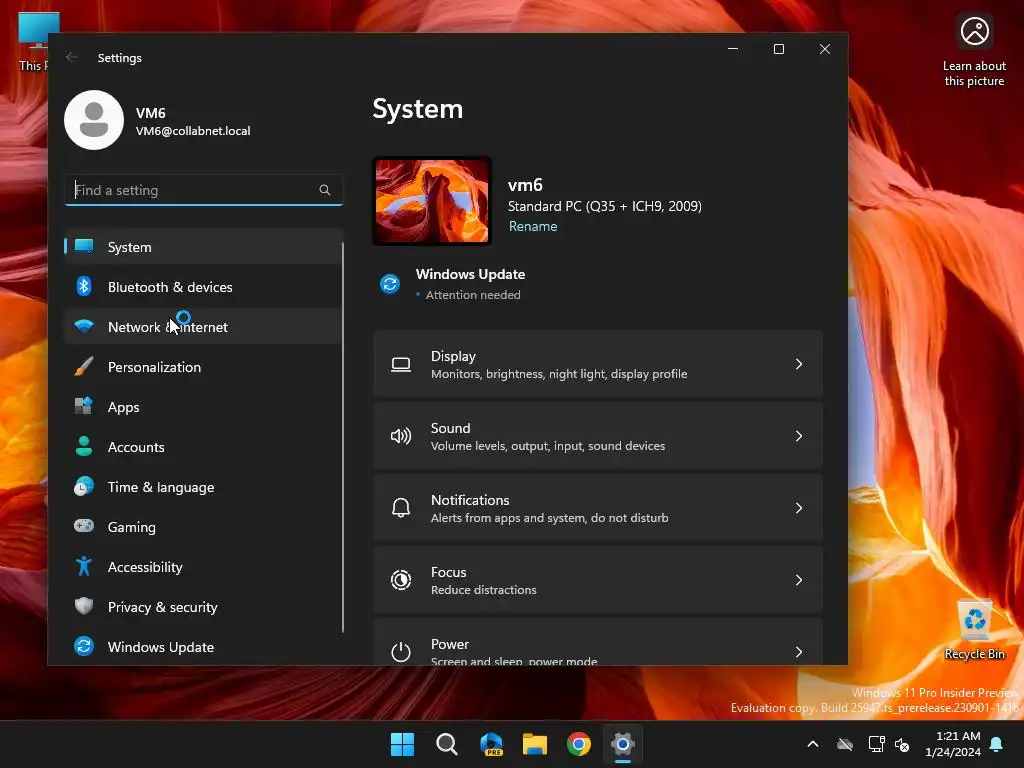Image resolution: width=1024 pixels, height=768 pixels.
Task: Open the Windows Start menu
Action: (402, 744)
